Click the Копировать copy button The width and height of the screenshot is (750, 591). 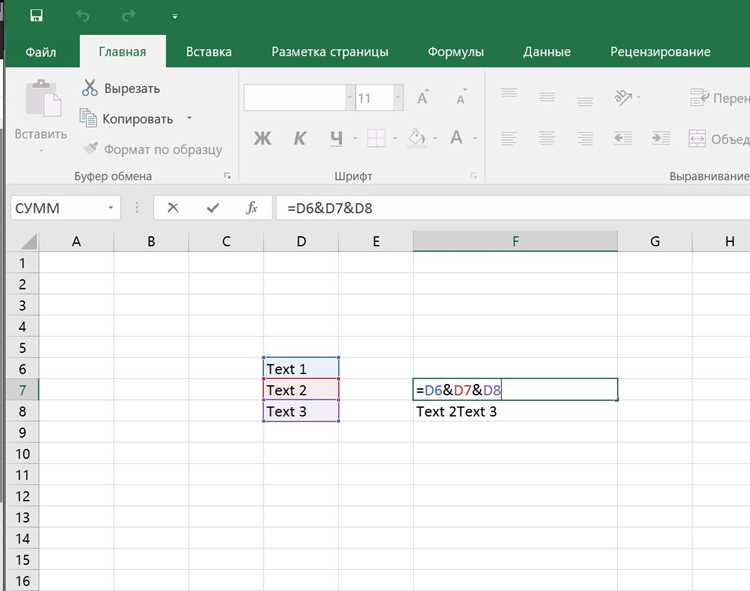tap(127, 119)
